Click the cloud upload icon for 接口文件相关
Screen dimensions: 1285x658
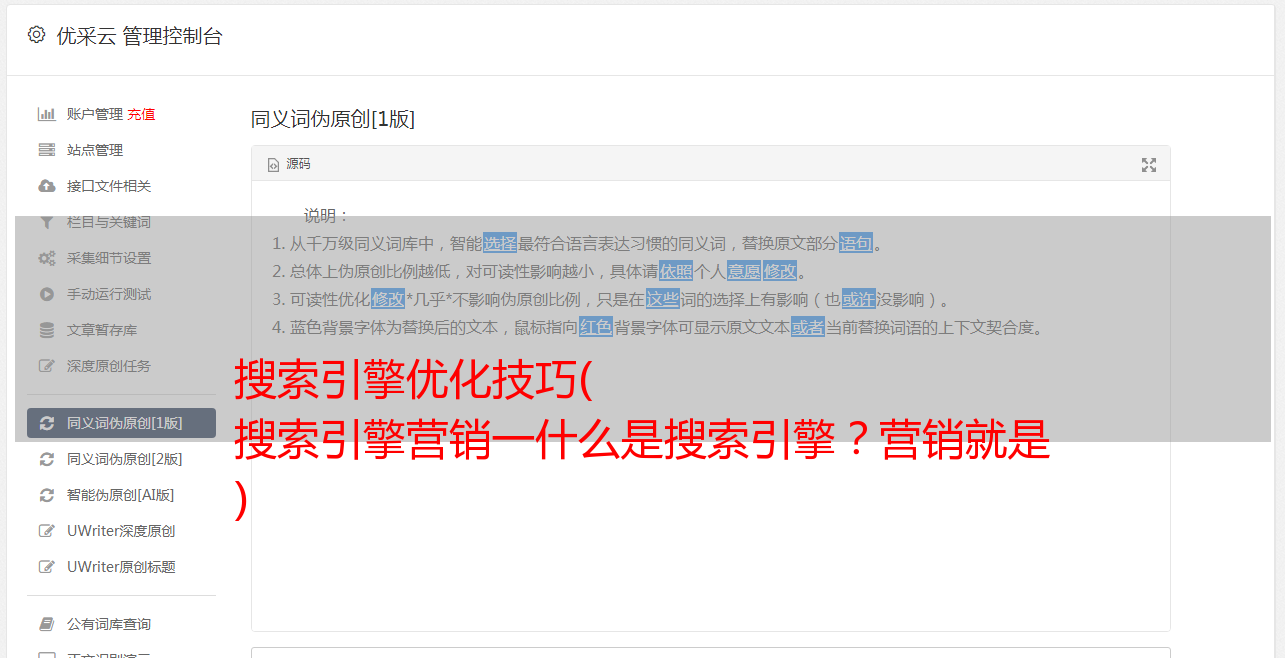(46, 186)
